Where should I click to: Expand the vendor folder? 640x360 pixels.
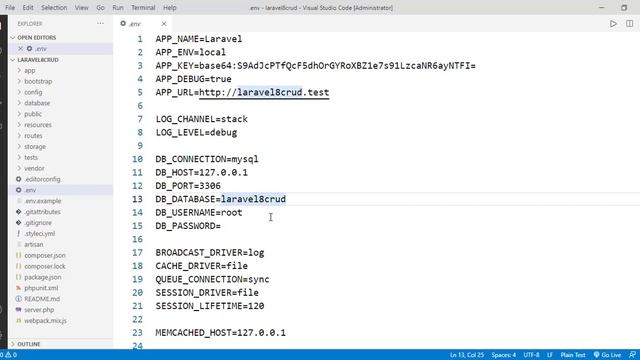[x=31, y=168]
